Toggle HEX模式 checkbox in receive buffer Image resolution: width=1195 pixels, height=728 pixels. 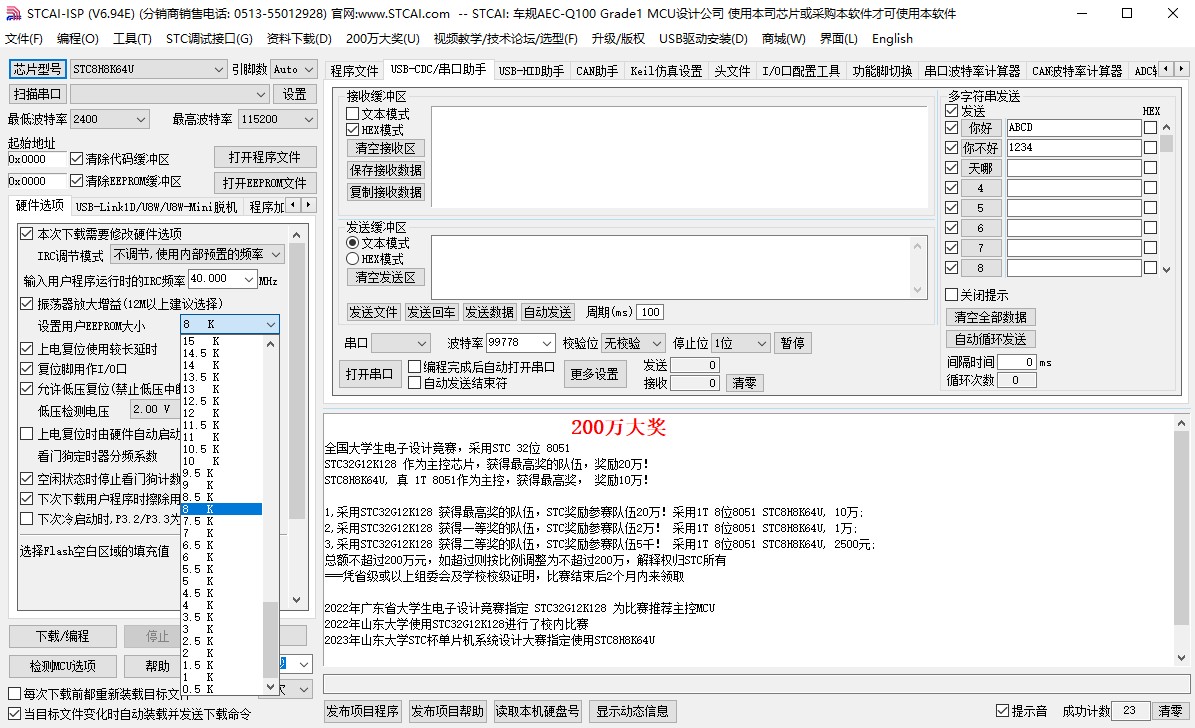[352, 130]
